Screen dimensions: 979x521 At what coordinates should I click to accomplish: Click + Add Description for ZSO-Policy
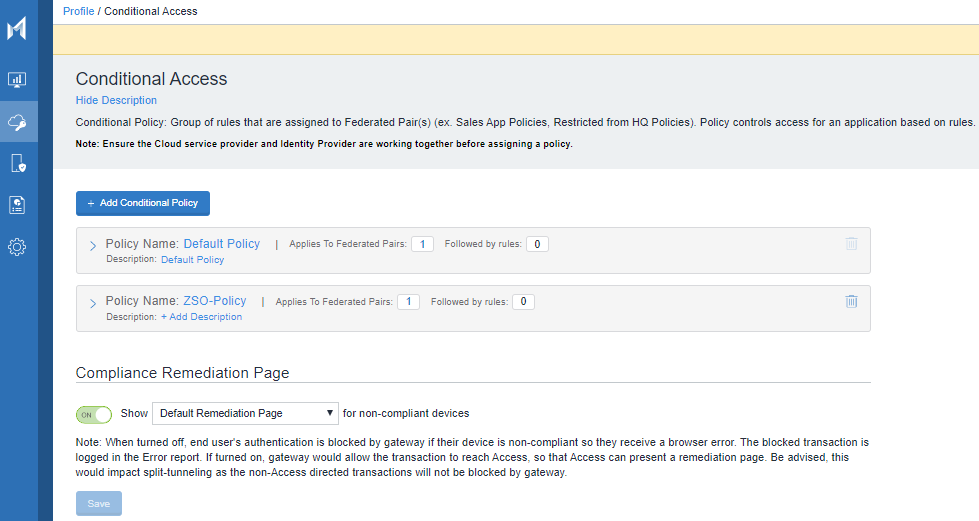(201, 317)
